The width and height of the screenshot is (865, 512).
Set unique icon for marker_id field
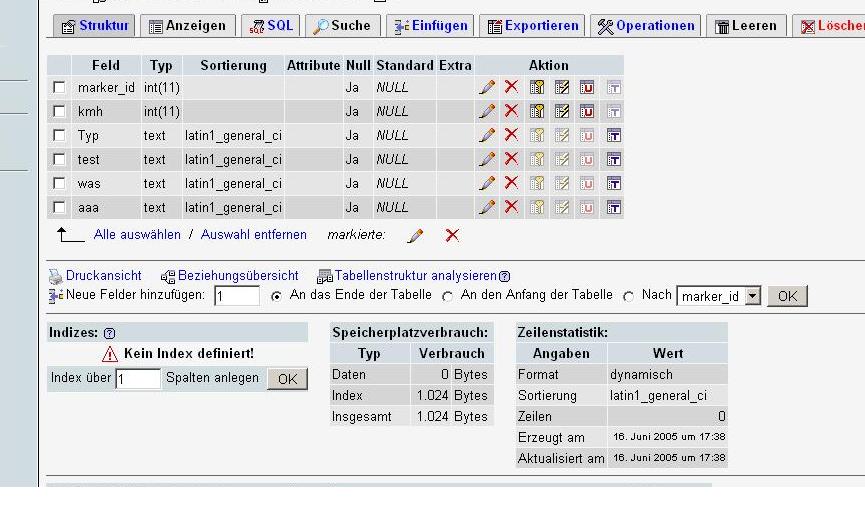(x=587, y=87)
